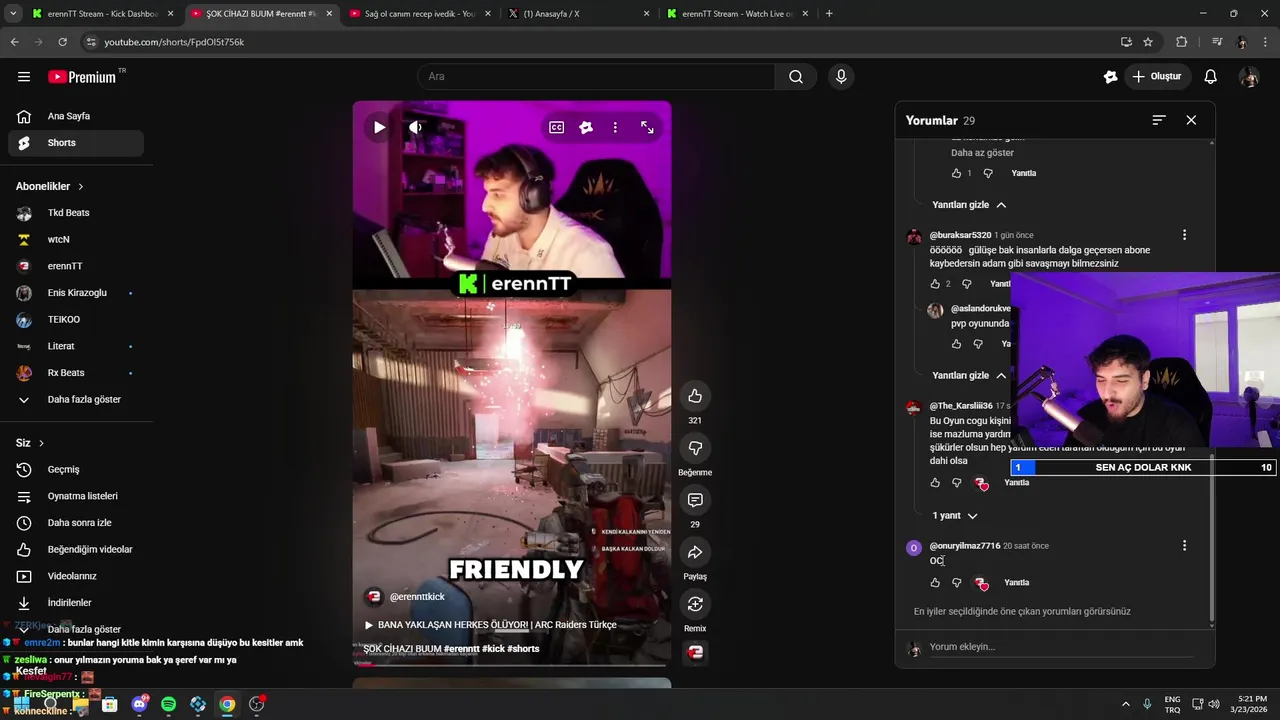The height and width of the screenshot is (720, 1280).
Task: Open İndirilenler downloads page
Action: tap(76, 603)
